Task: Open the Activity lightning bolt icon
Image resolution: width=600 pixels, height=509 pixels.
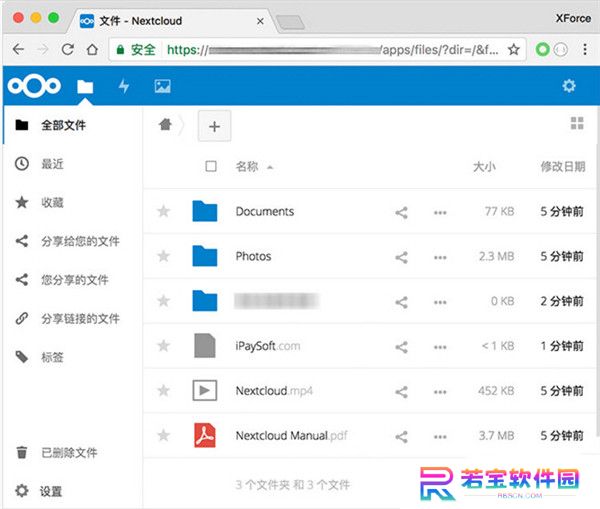Action: [124, 86]
